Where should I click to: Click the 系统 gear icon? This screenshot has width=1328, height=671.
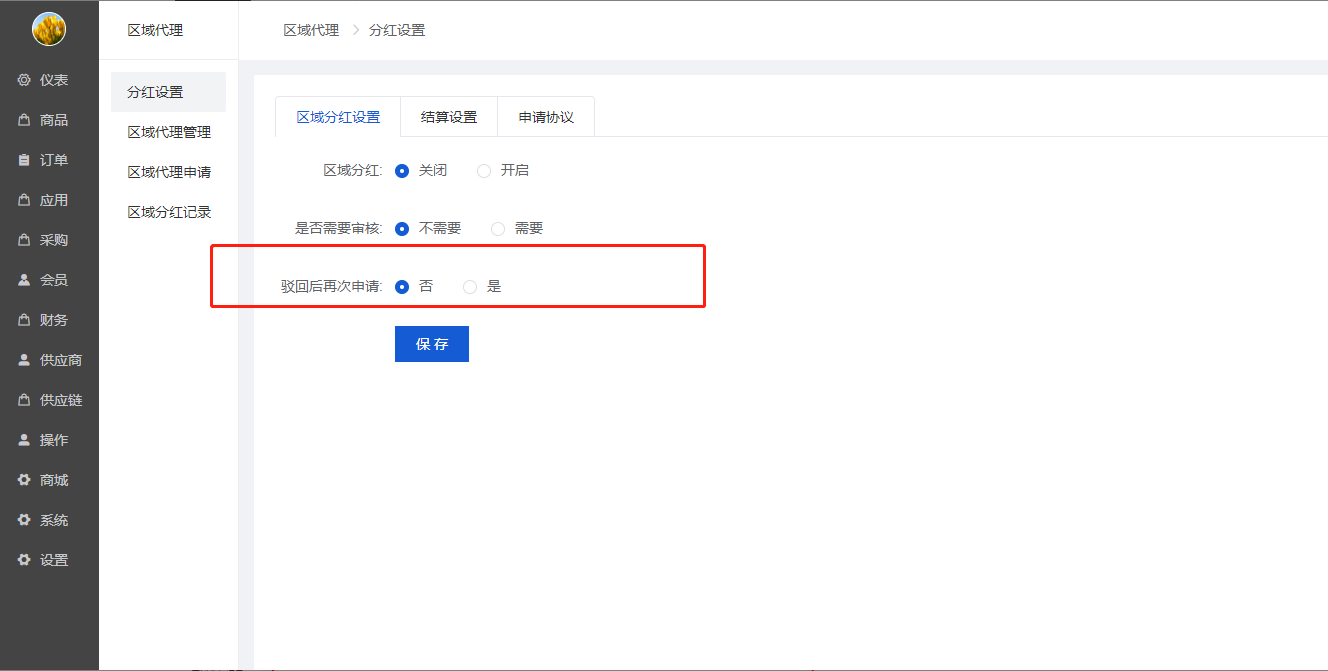coord(24,520)
